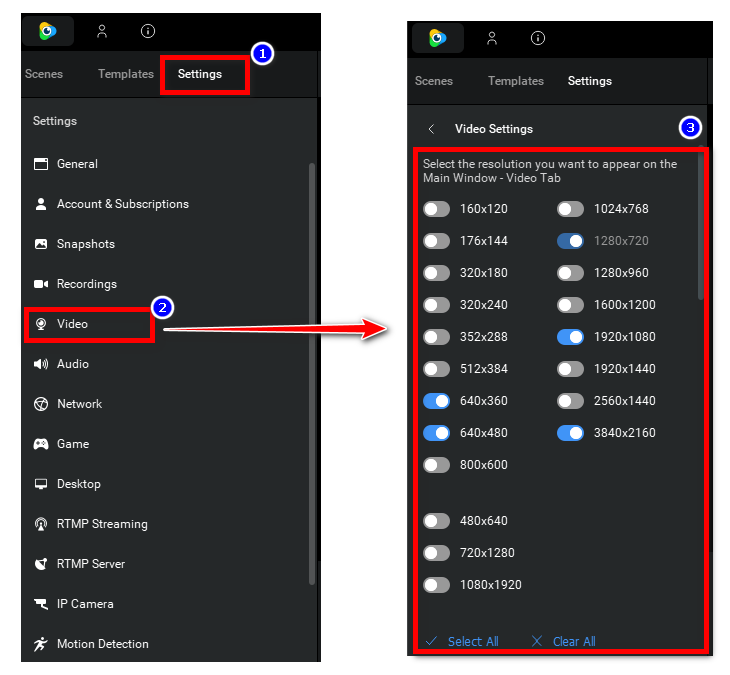Disable the 640x360 resolution toggle
This screenshot has width=730, height=675.
(436, 401)
